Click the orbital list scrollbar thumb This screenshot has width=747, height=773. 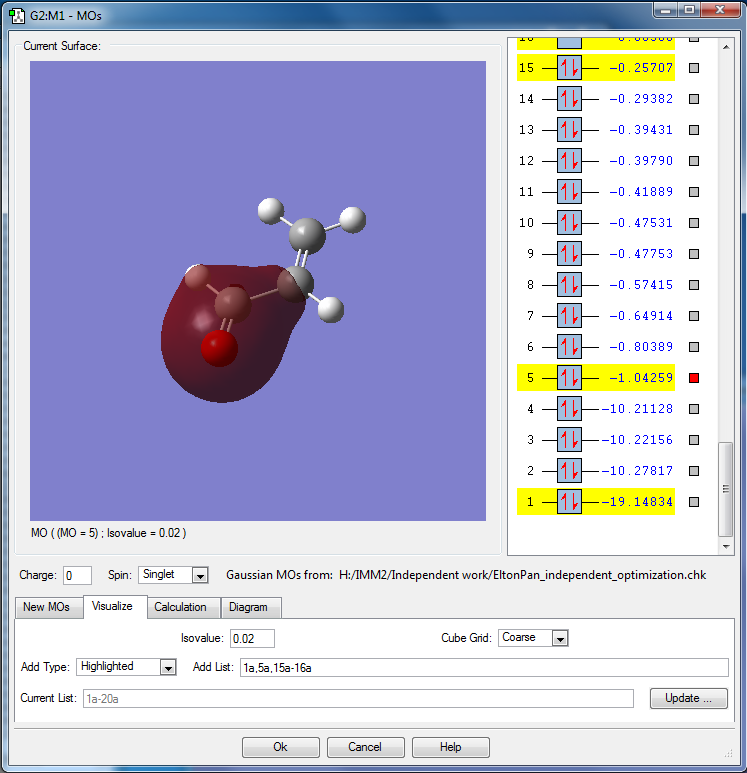tap(725, 489)
